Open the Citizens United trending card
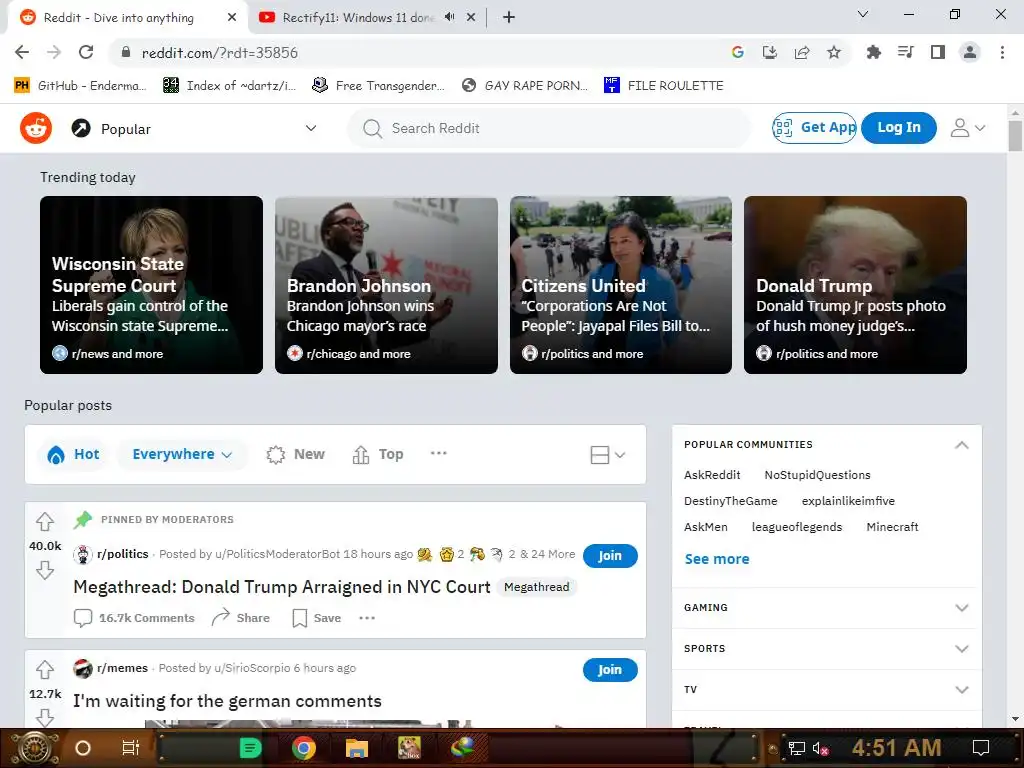This screenshot has width=1024, height=768. point(620,285)
